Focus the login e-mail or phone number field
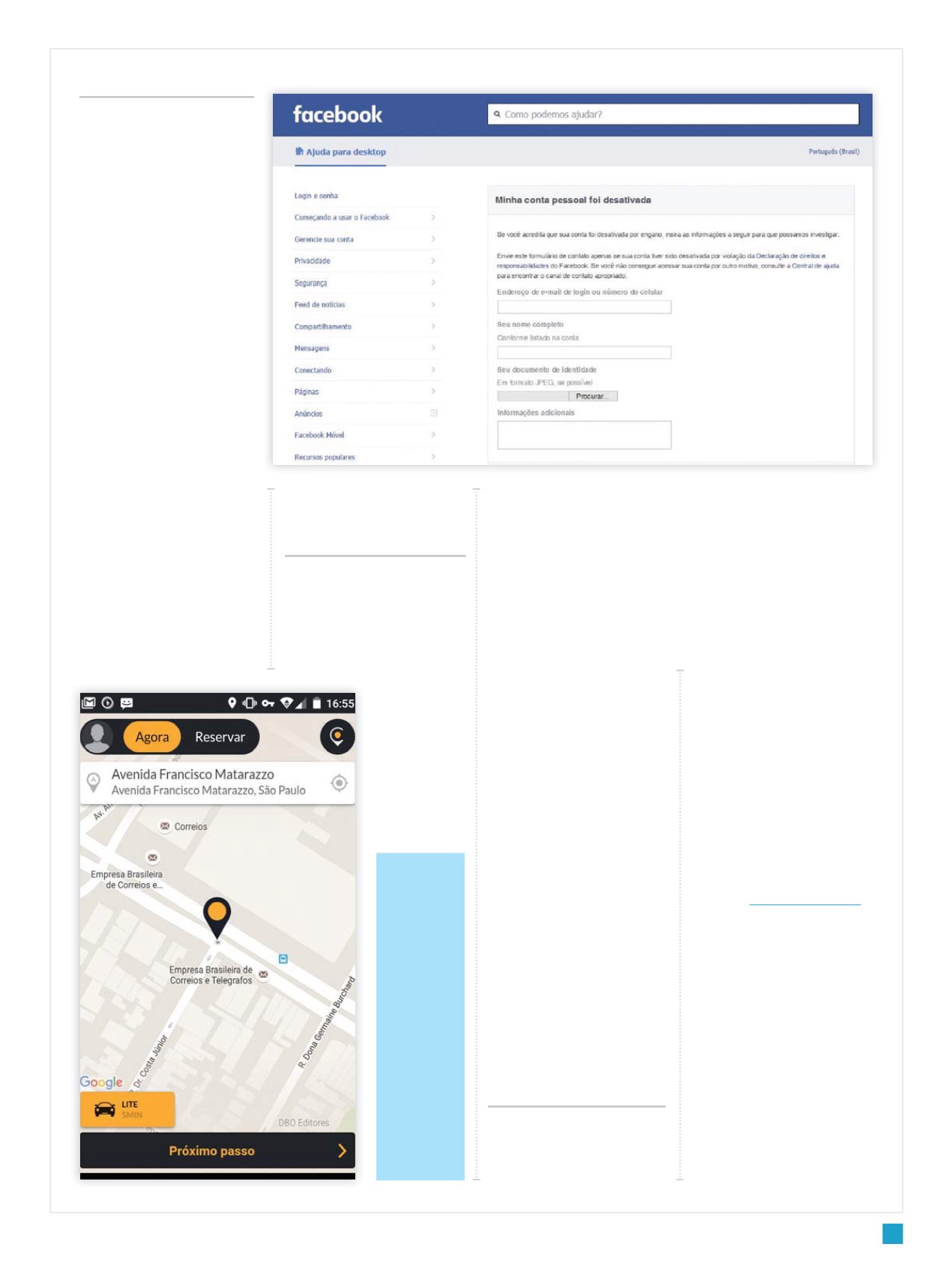The width and height of the screenshot is (952, 1277). tap(584, 307)
